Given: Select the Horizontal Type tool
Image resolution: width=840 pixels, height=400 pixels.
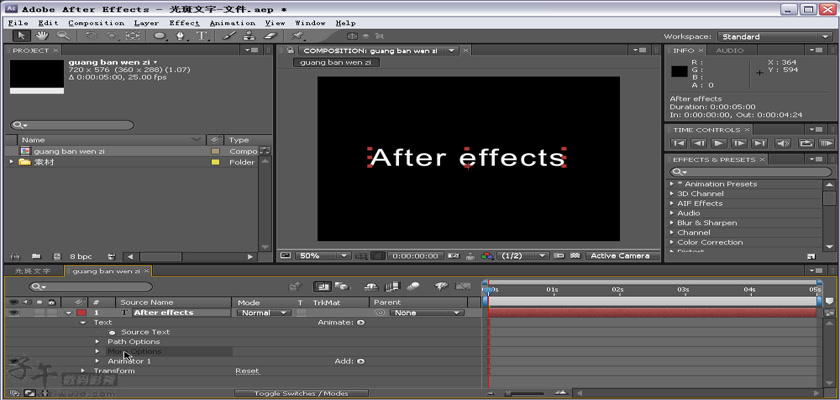Looking at the screenshot, I should coord(202,36).
